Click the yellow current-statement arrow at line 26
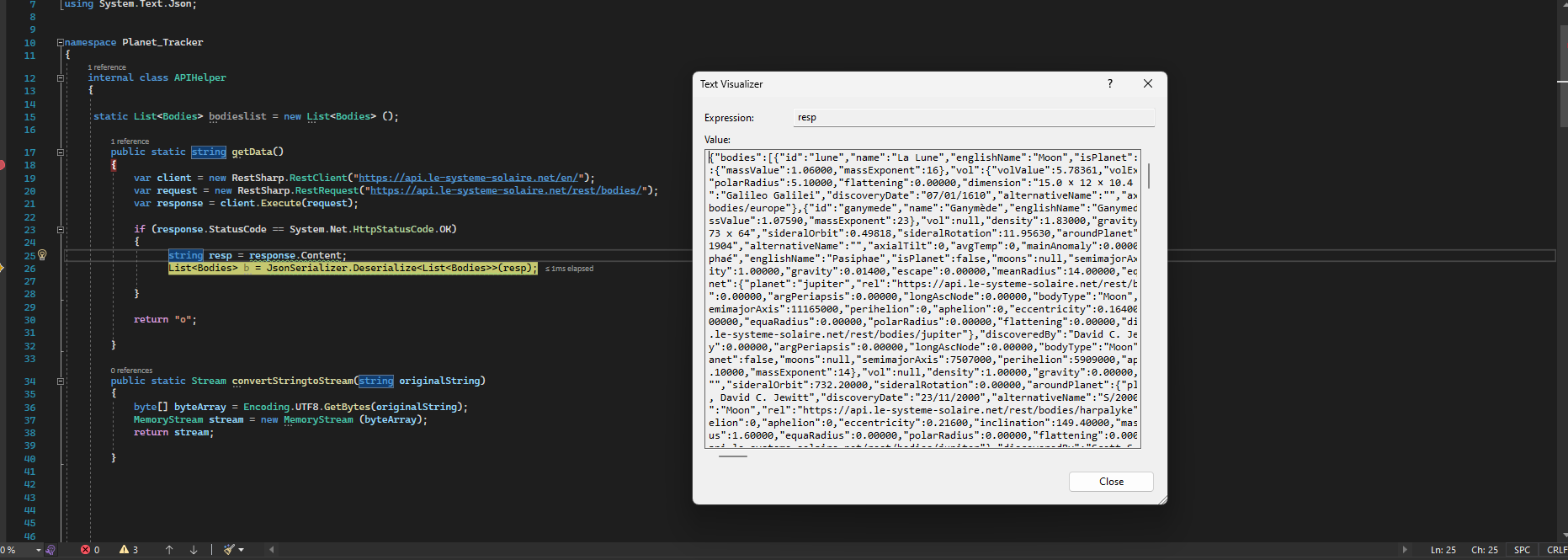Screen dimensions: 1568x560 (3, 268)
